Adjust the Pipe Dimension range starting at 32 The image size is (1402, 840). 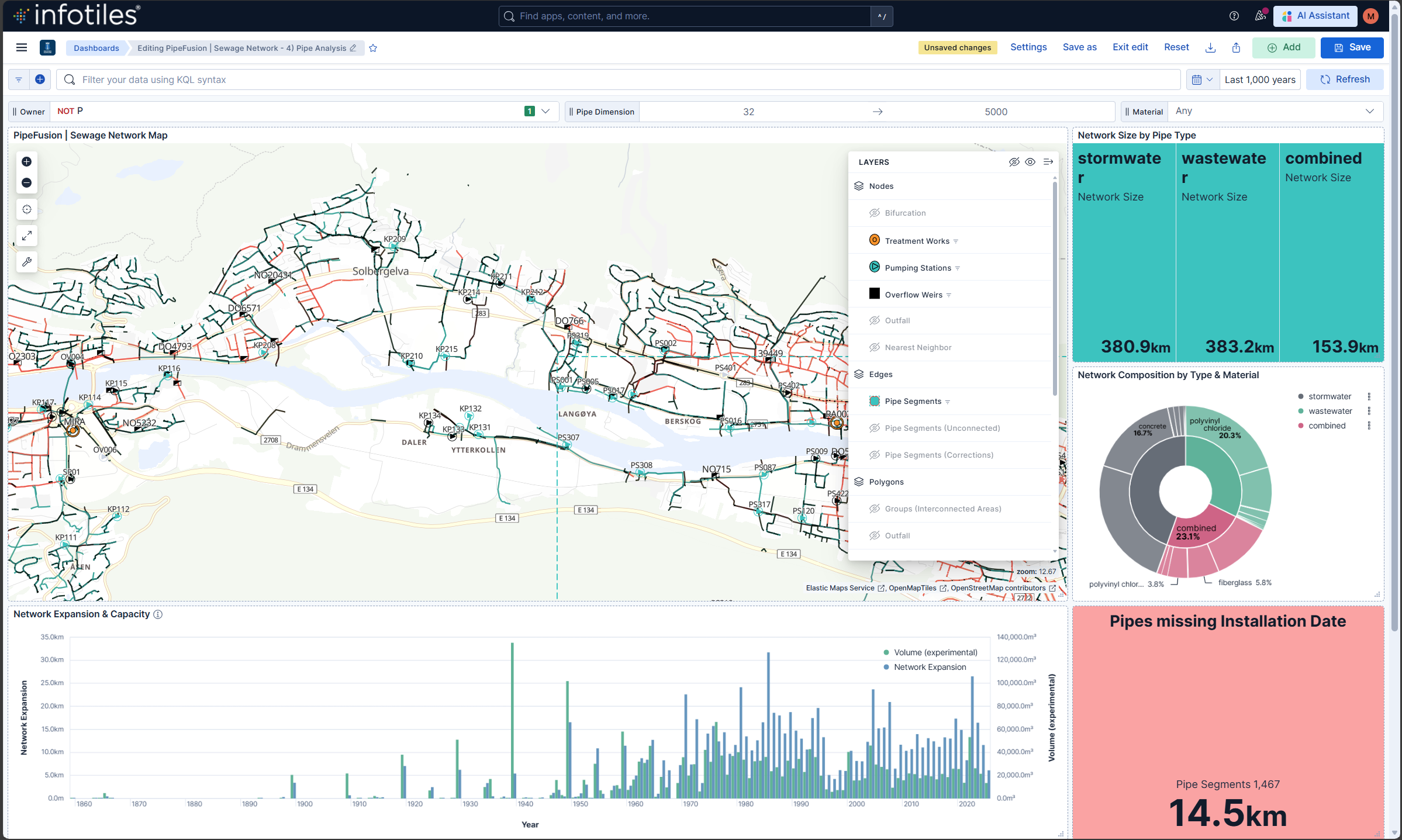(x=748, y=111)
